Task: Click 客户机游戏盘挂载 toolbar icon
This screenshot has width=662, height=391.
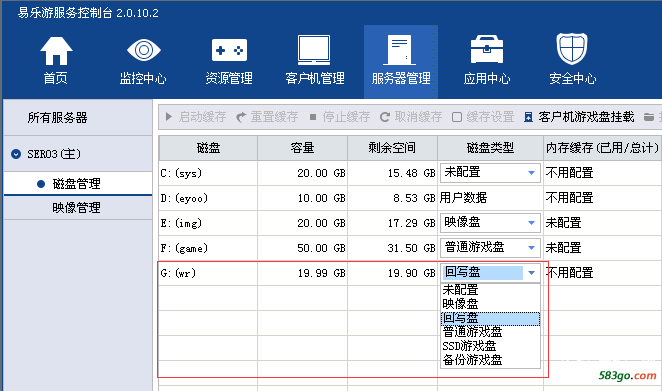Action: pyautogui.click(x=528, y=117)
